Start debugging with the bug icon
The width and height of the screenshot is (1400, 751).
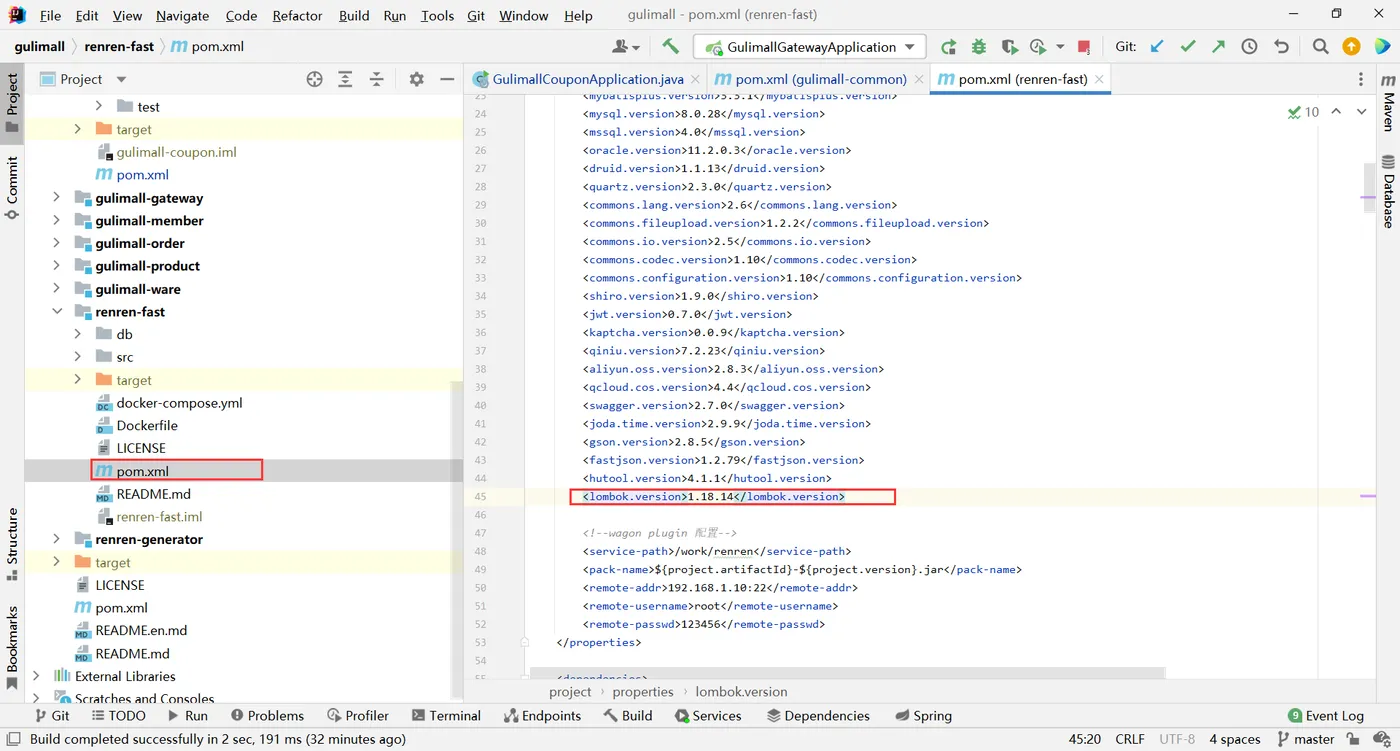tap(979, 47)
